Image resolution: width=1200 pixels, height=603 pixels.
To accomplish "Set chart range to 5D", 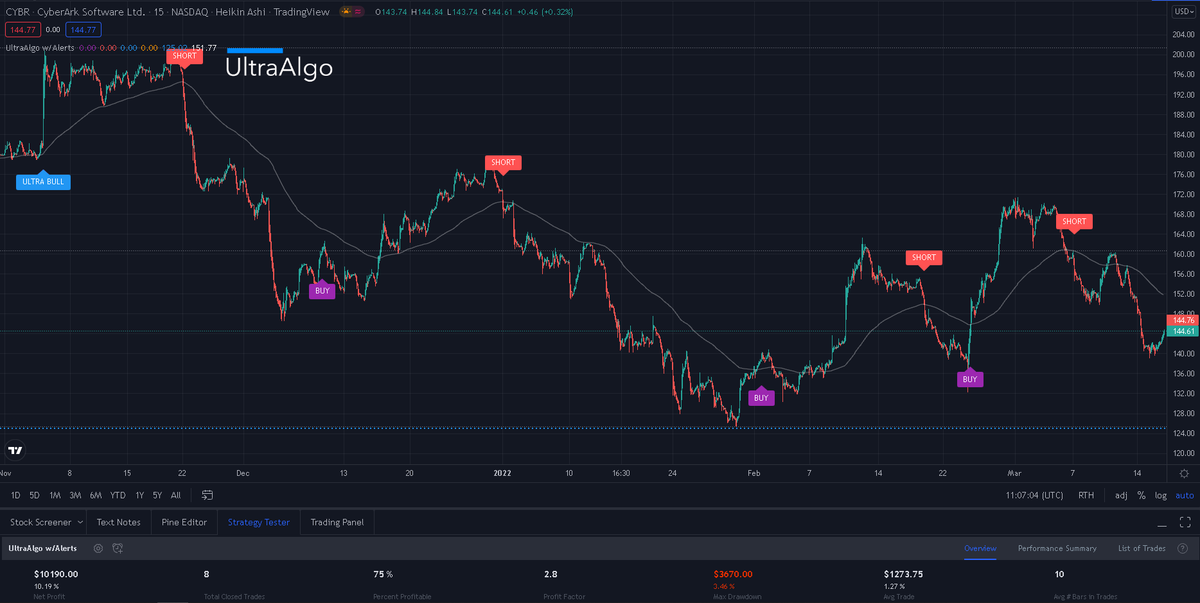I will (x=34, y=495).
